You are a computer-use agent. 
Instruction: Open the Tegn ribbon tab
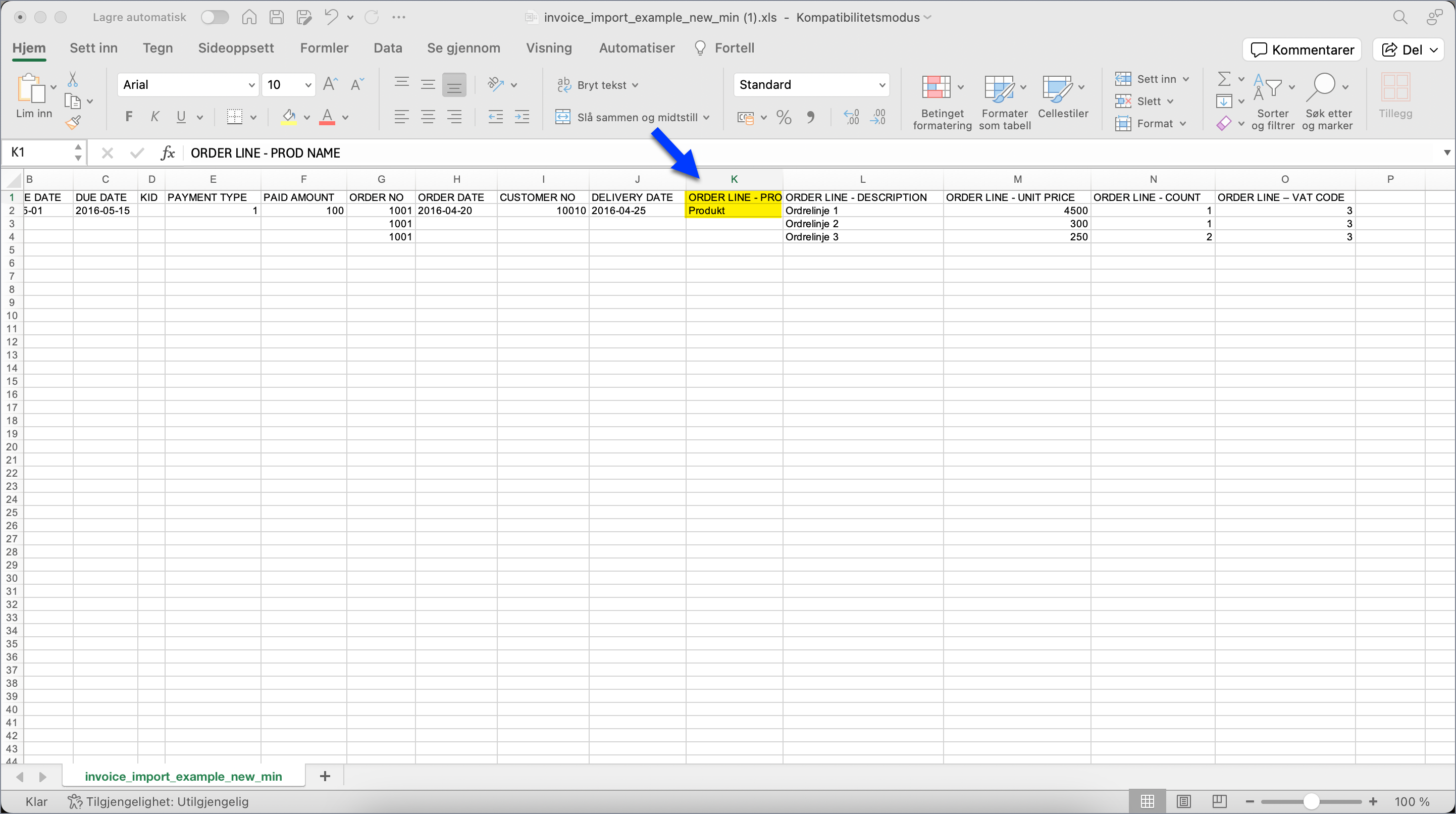[x=158, y=48]
